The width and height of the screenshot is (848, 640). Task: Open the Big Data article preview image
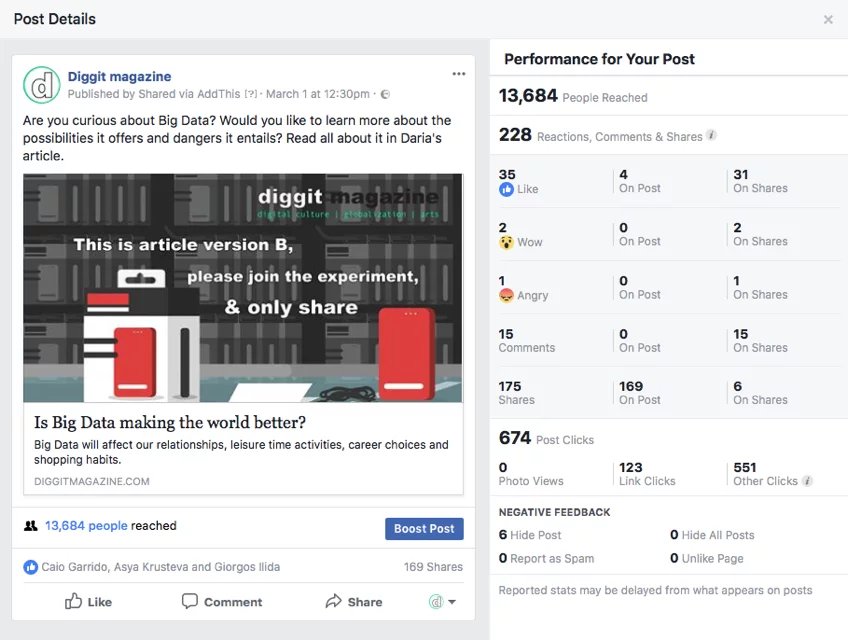point(243,287)
